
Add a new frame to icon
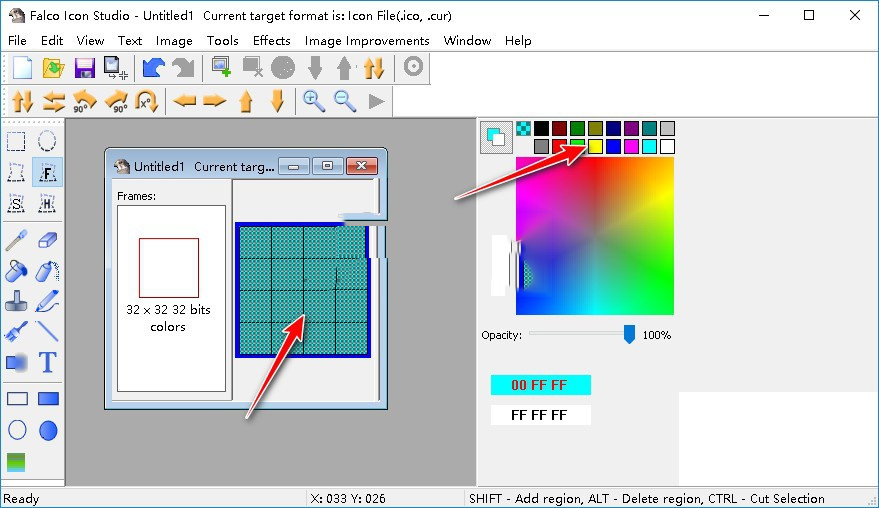point(221,67)
